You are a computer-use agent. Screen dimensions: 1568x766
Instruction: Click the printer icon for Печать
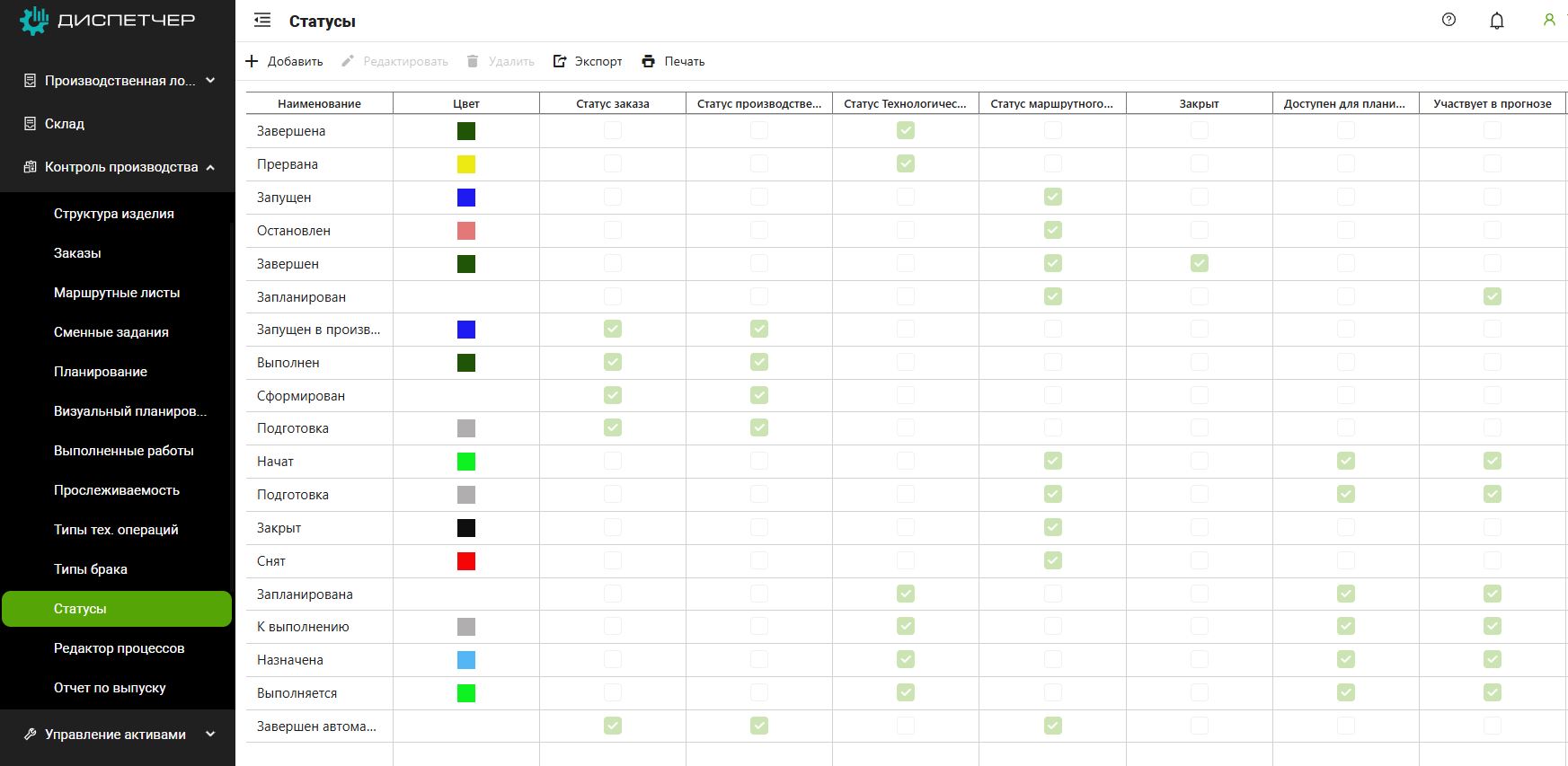(649, 61)
